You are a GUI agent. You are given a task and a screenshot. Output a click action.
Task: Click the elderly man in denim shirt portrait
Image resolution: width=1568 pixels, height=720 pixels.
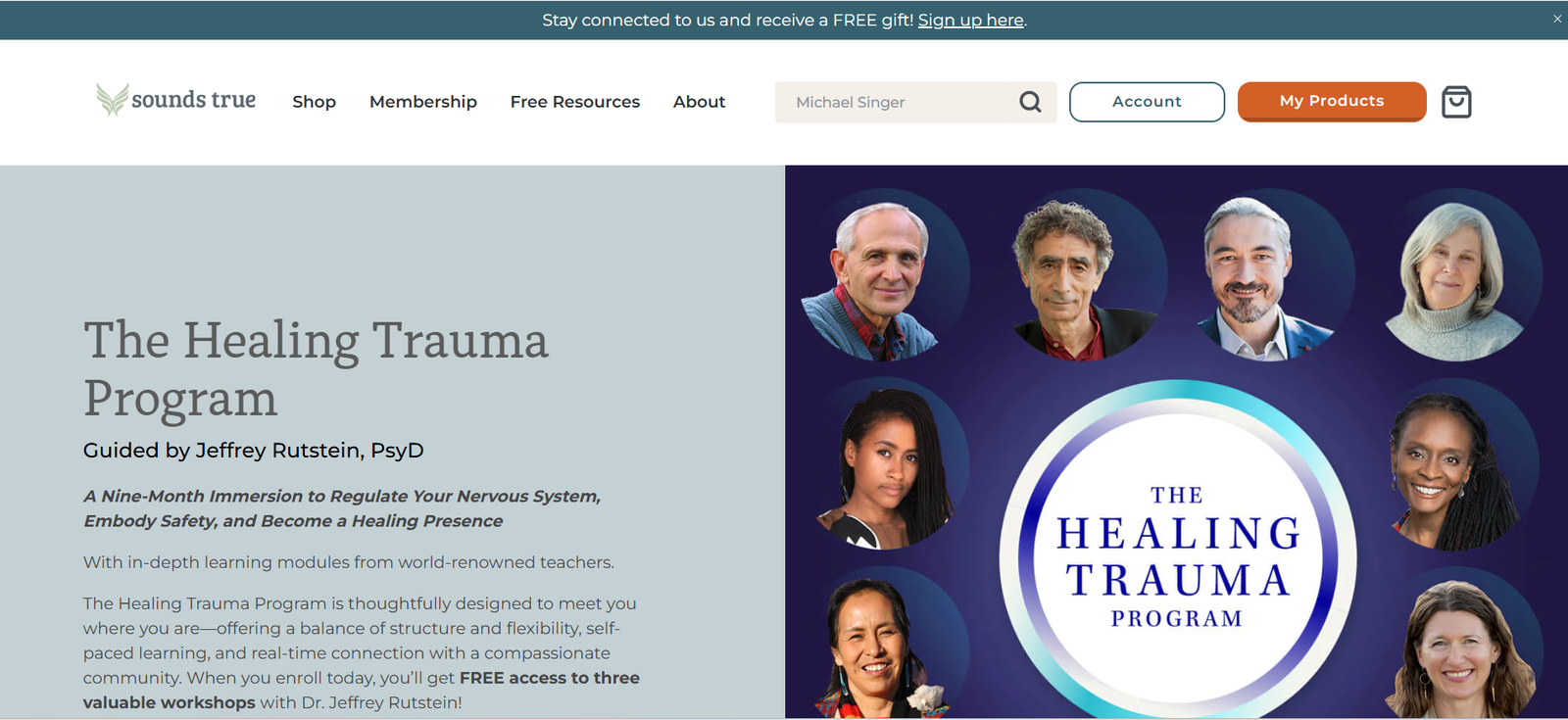tap(878, 278)
